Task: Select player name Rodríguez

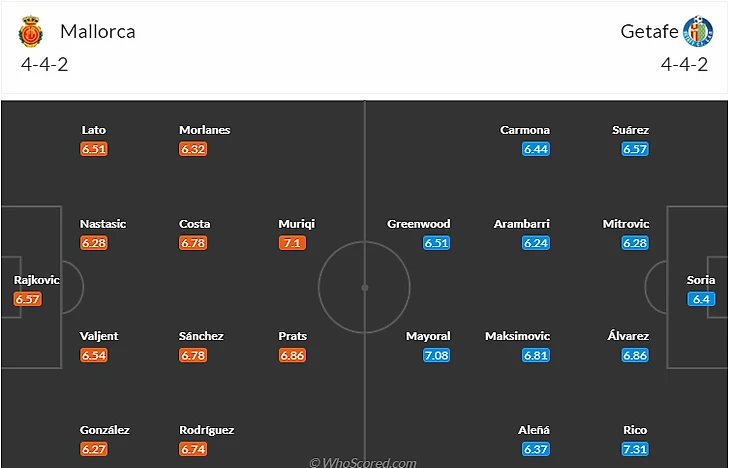Action: click(x=207, y=430)
